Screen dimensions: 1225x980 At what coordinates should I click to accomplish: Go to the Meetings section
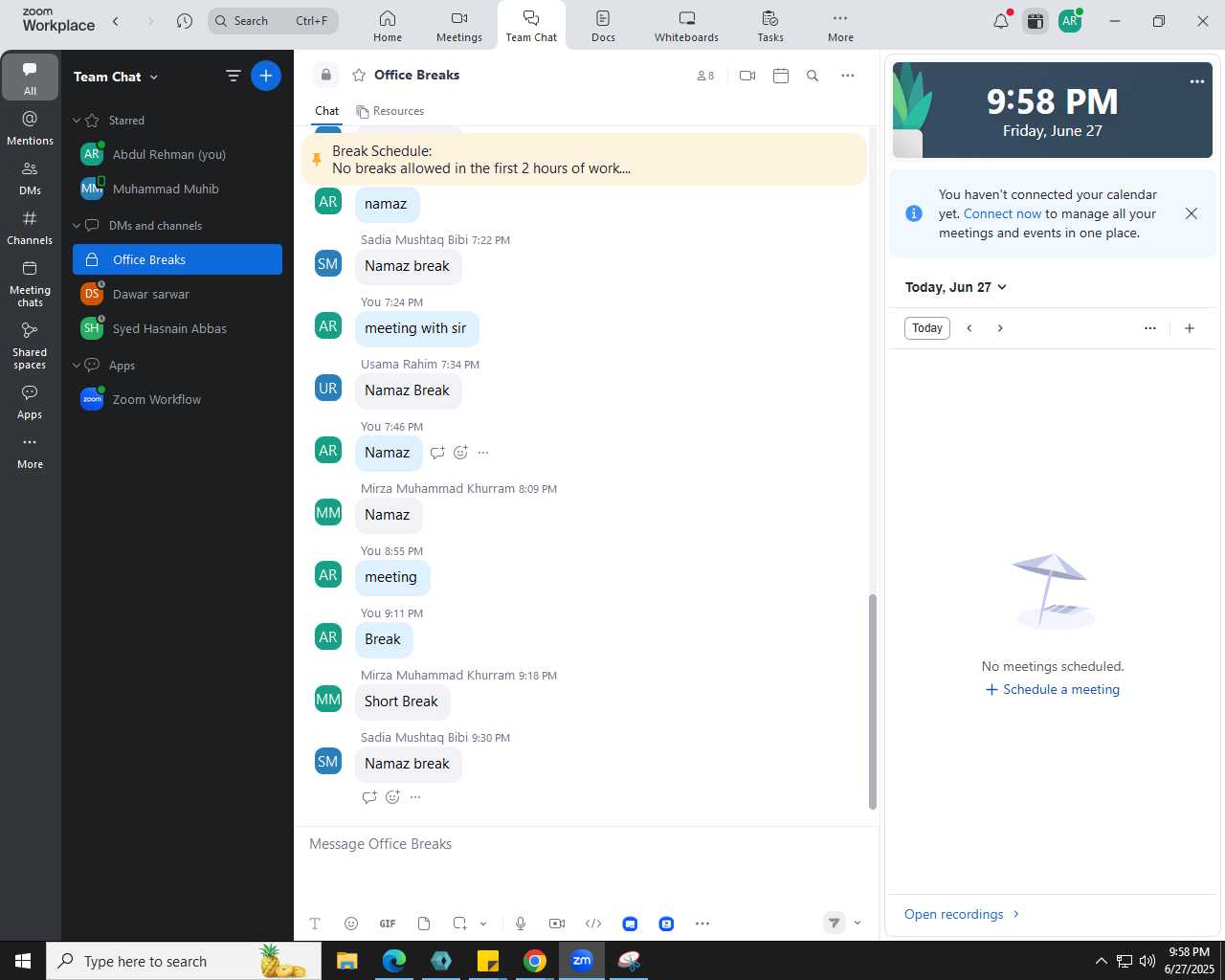(x=459, y=26)
